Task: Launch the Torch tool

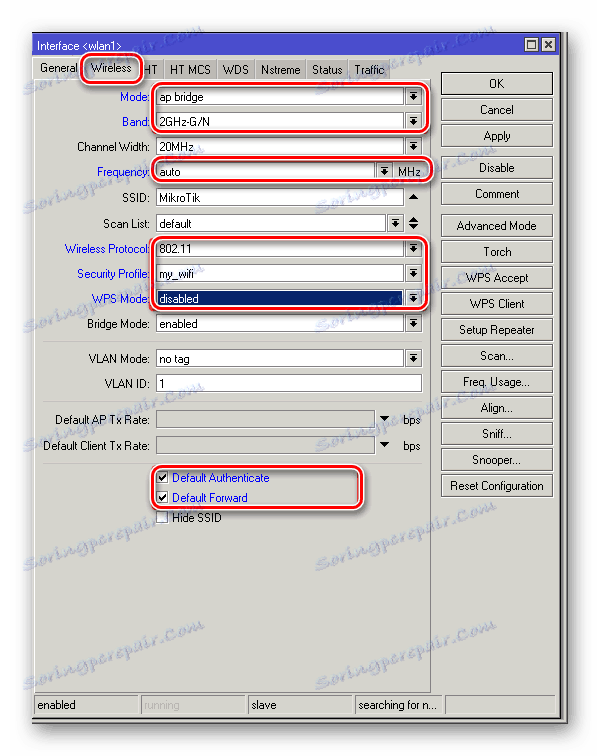Action: pos(497,252)
